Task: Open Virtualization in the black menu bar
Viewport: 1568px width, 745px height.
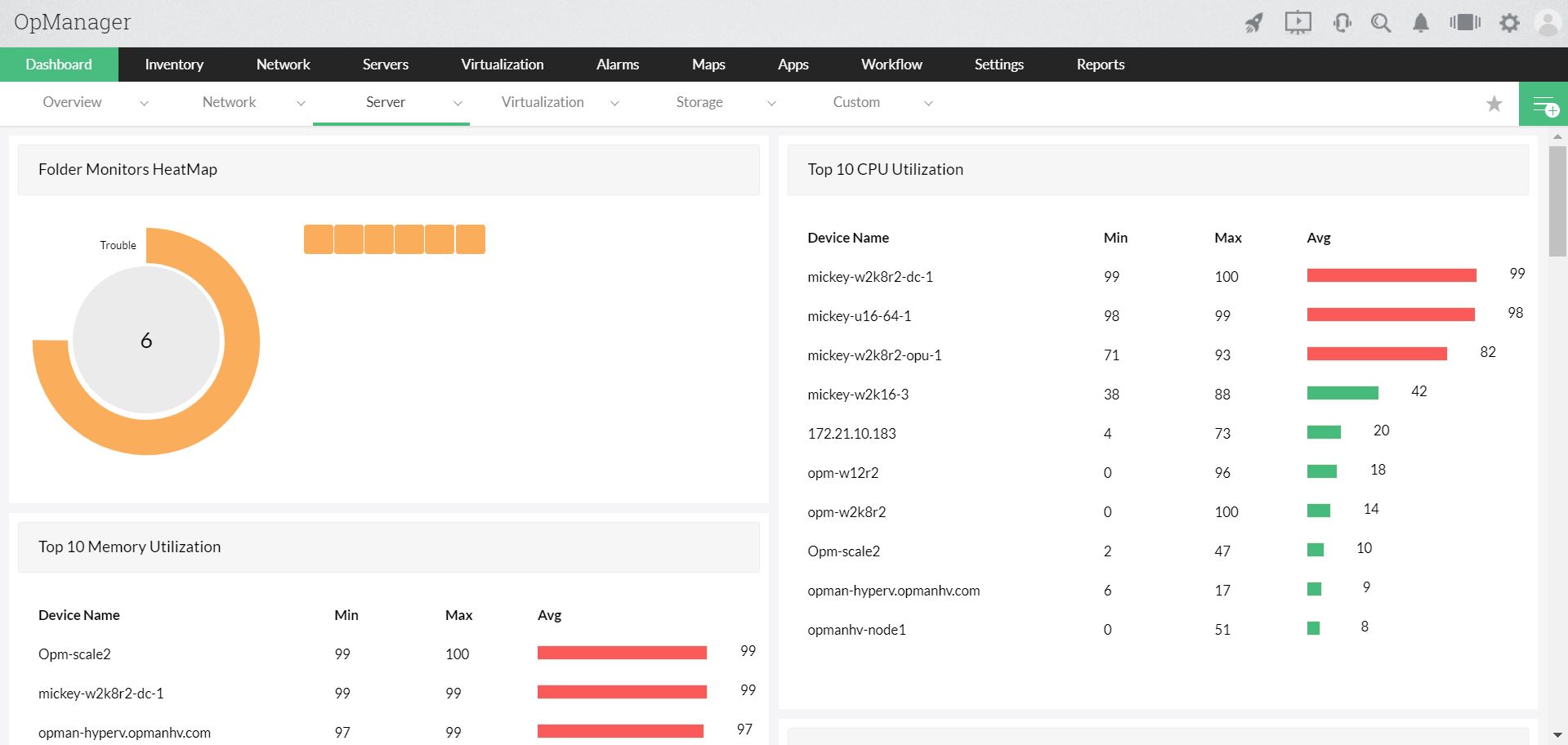Action: pyautogui.click(x=503, y=65)
